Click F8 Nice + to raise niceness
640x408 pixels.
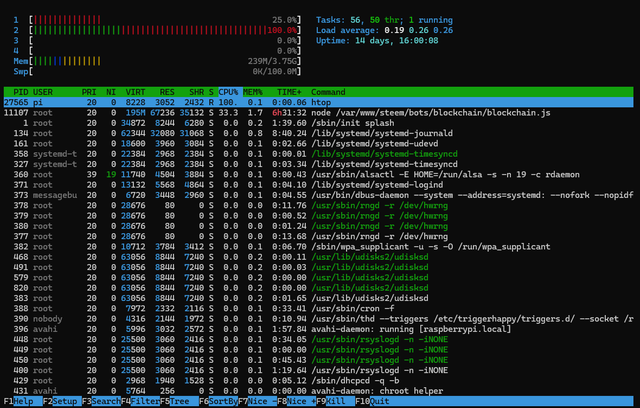(296, 401)
